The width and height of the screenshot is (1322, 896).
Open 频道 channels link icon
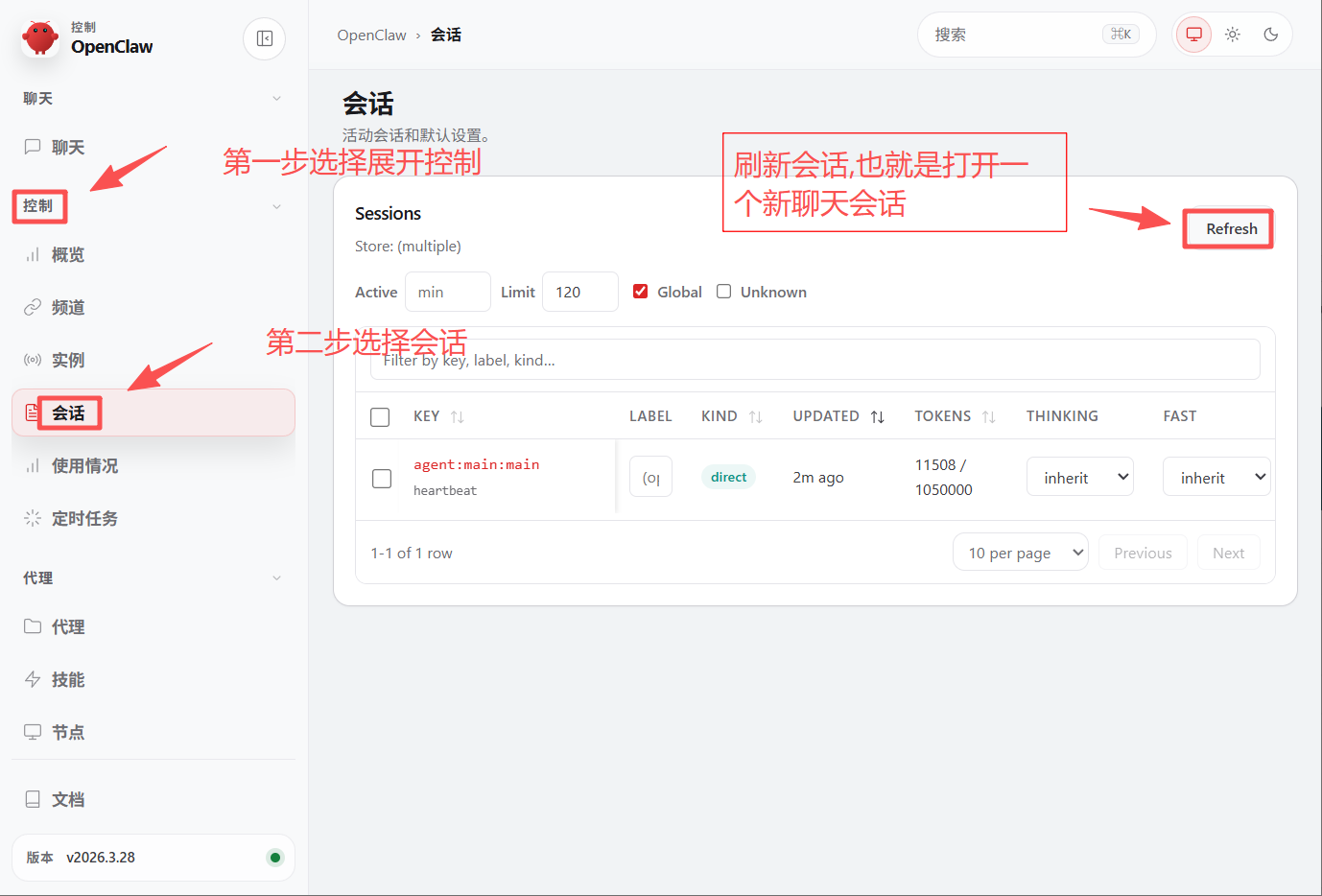33,307
